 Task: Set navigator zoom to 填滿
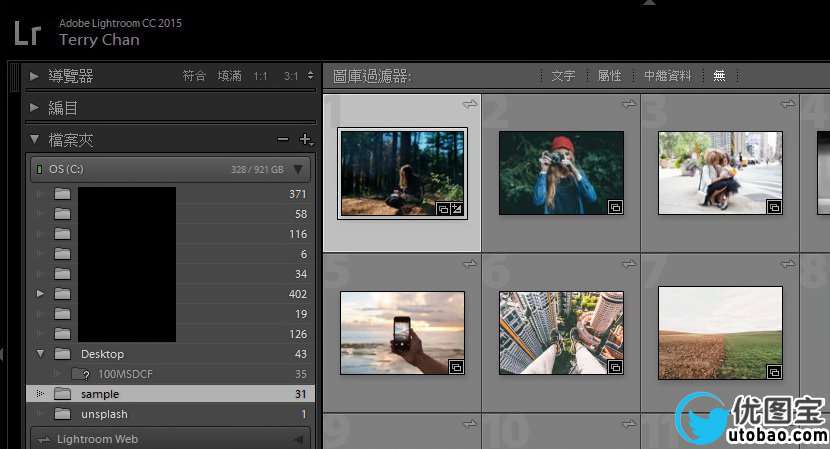pos(229,76)
